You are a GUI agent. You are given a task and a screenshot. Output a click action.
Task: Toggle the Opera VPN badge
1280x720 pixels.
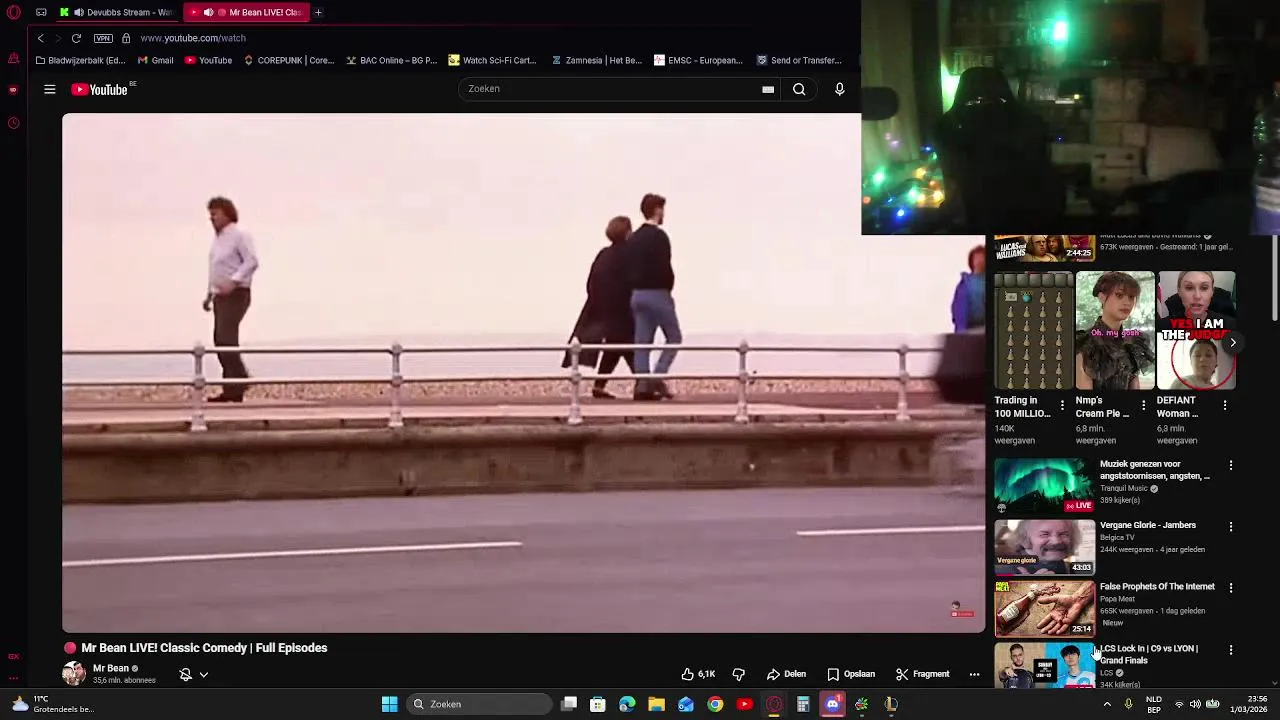point(103,38)
